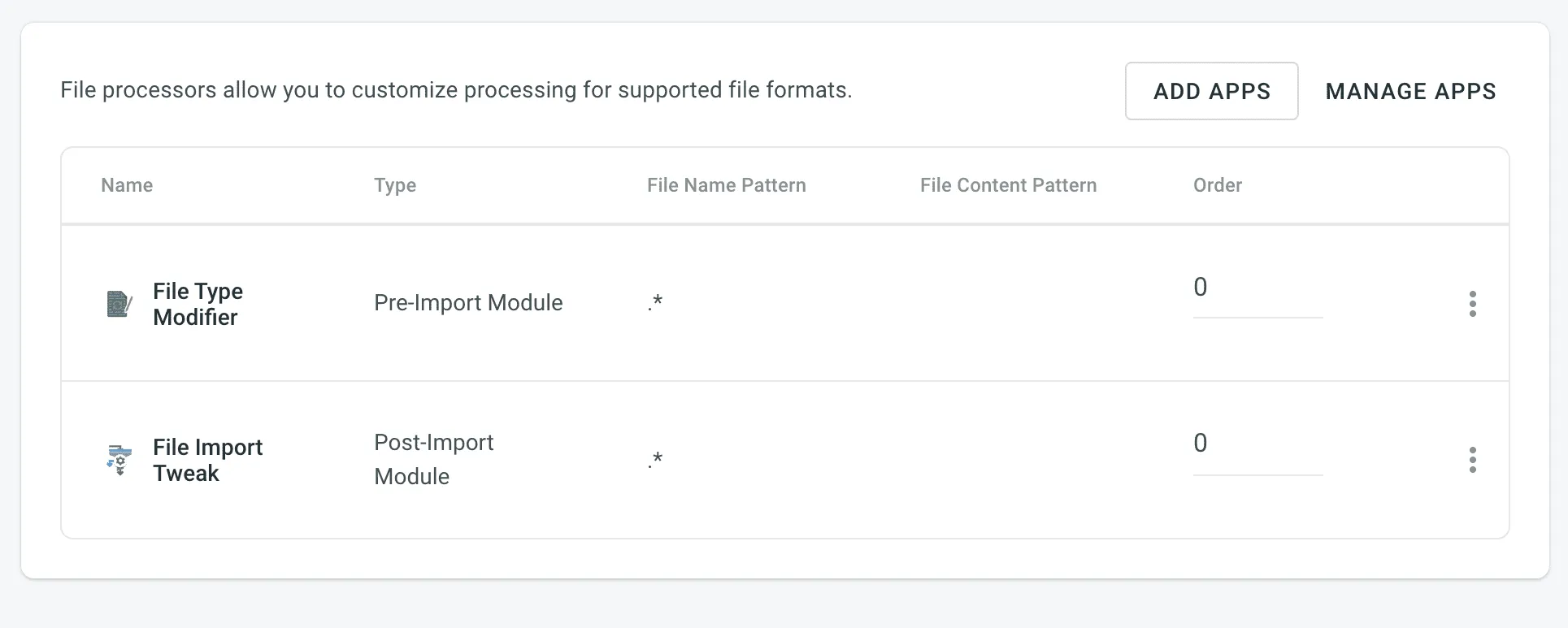Click the ADD APPS button

click(x=1211, y=91)
